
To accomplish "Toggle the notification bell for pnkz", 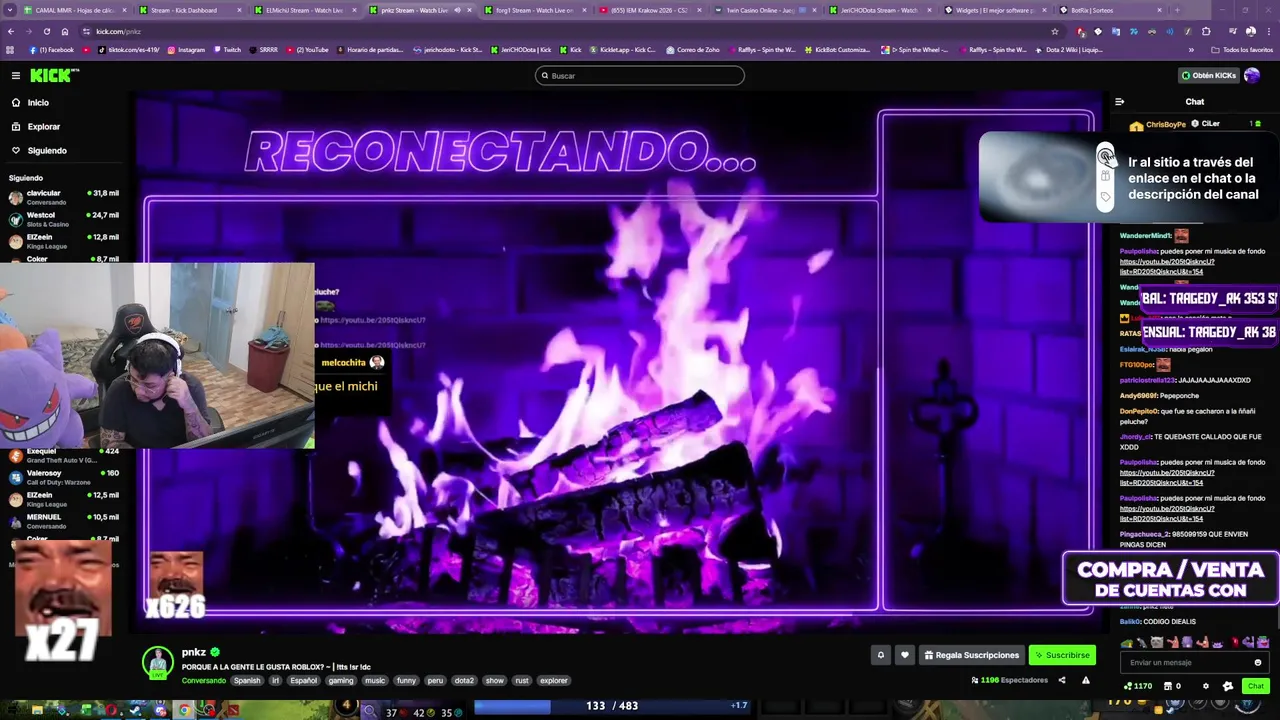I will pos(881,655).
